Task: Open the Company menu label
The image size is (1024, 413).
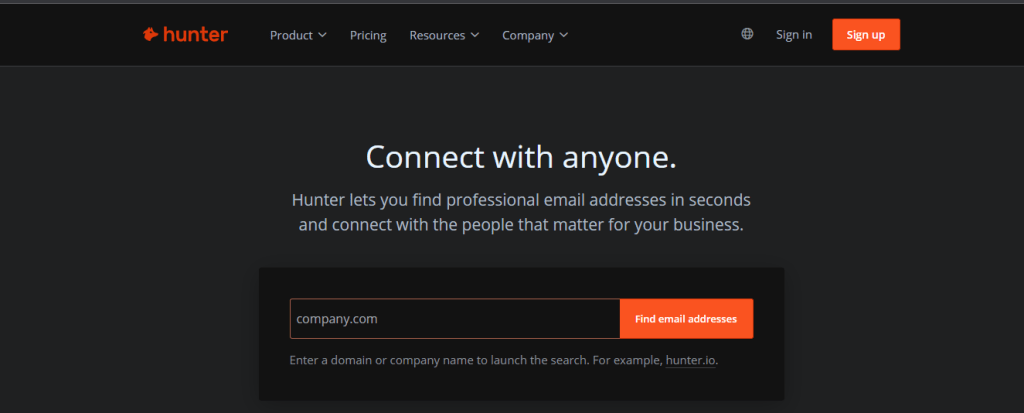Action: click(x=528, y=35)
